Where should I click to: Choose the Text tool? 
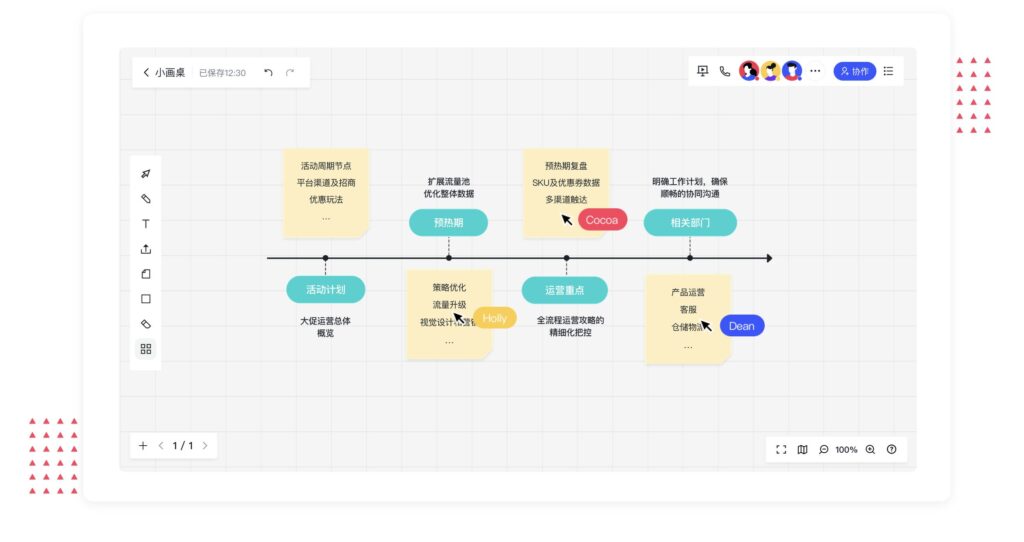click(146, 224)
